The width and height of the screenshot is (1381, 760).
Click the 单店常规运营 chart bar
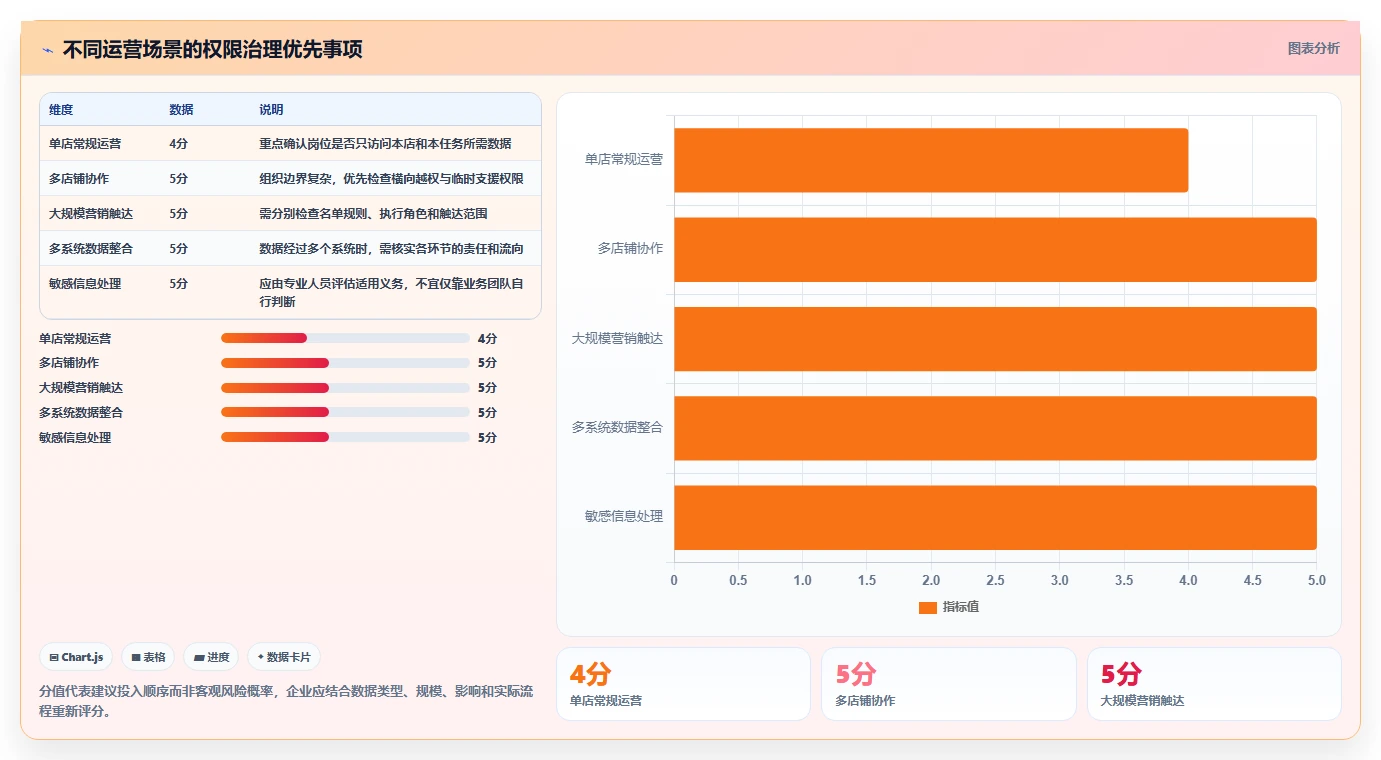point(931,160)
